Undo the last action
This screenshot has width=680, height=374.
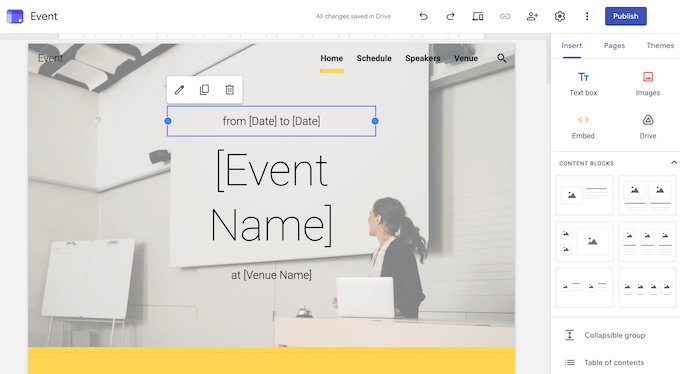(x=423, y=16)
